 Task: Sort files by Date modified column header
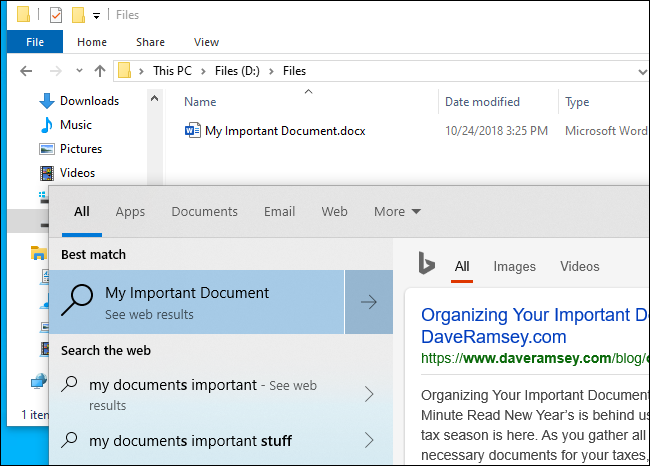(482, 102)
